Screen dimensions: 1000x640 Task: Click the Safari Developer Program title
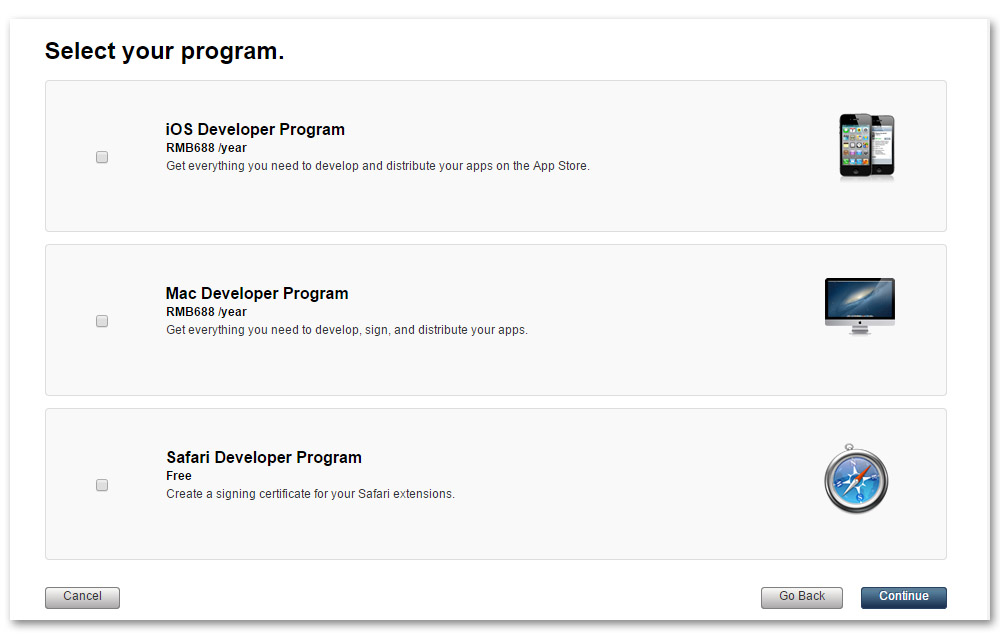pyautogui.click(x=264, y=457)
